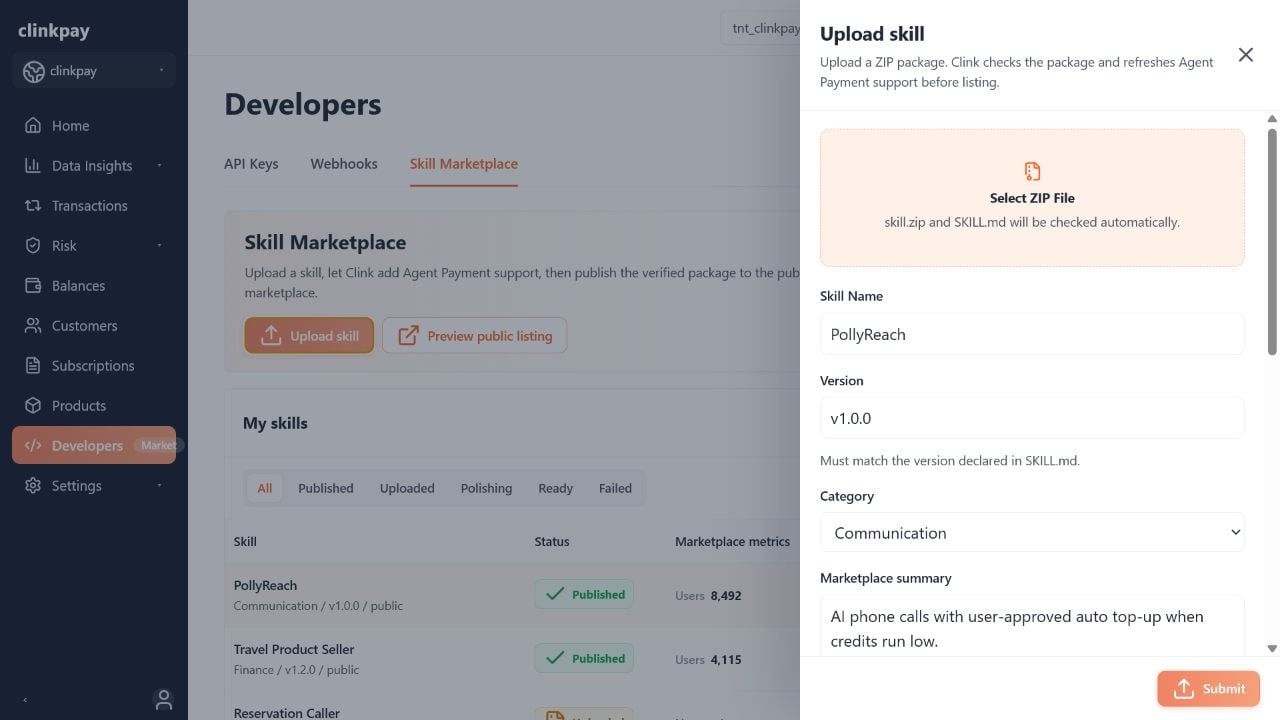Click the Upload skill button
This screenshot has height=720, width=1280.
309,336
